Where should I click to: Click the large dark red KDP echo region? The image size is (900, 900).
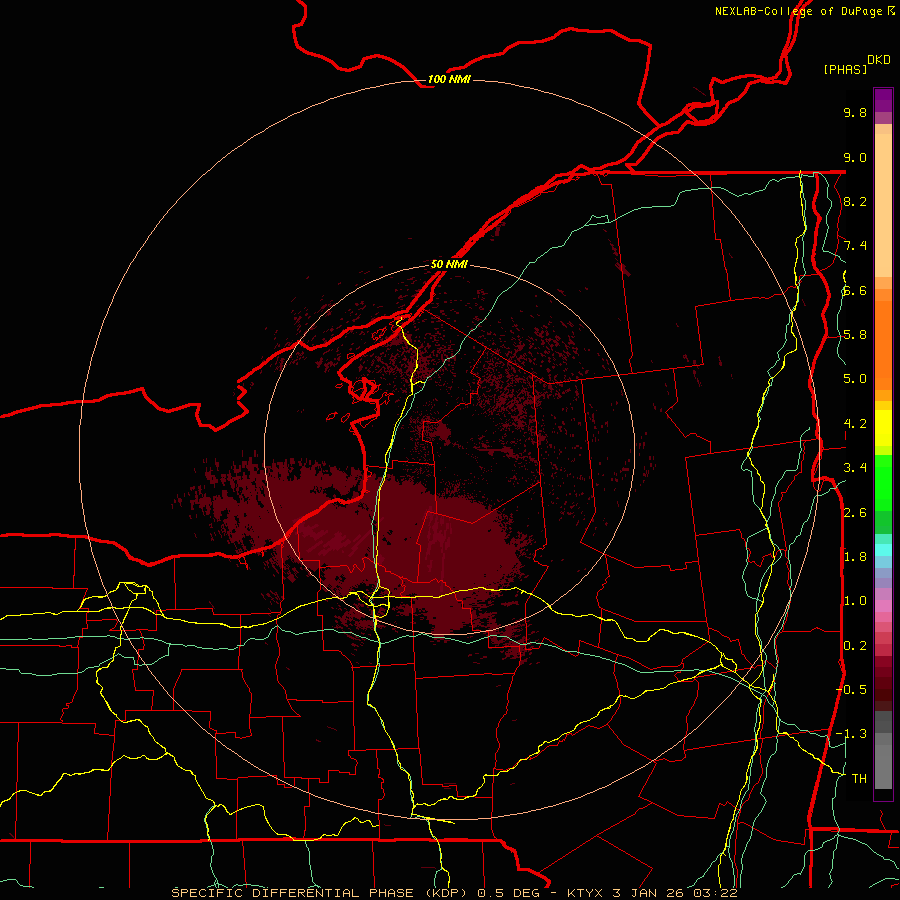396,540
